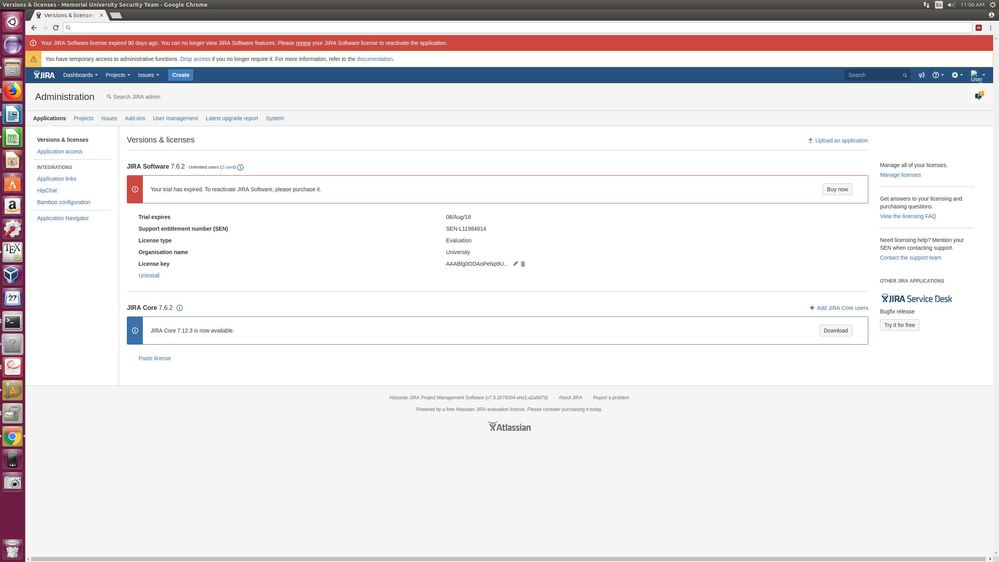The image size is (999, 562).
Task: Open the Manage licenses link
Action: [x=900, y=175]
